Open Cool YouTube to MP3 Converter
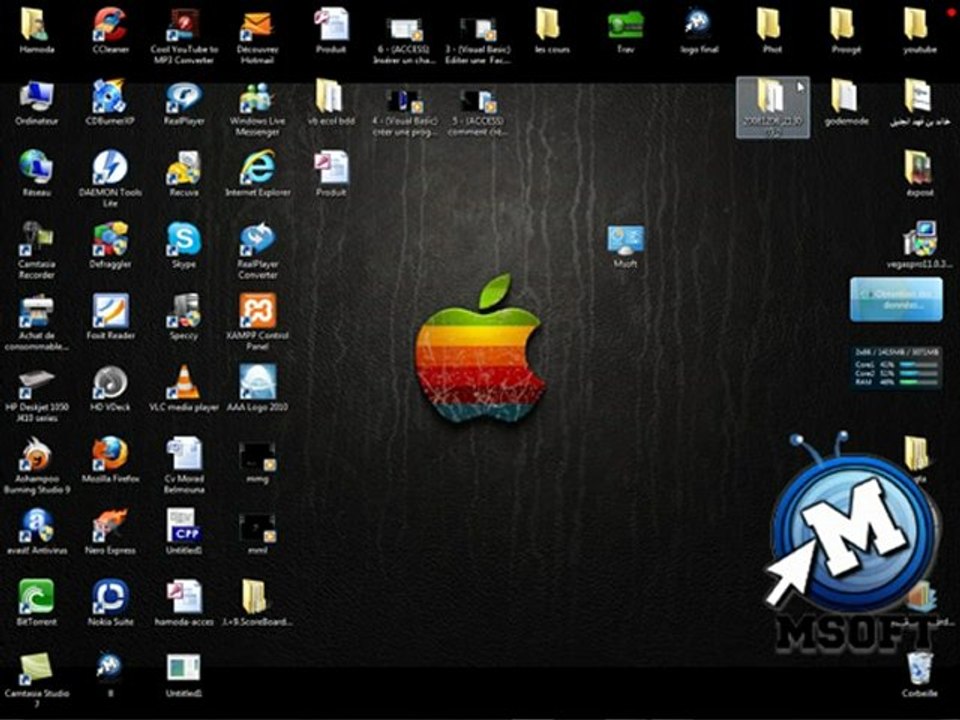Screen dimensions: 960x720 click(x=184, y=36)
